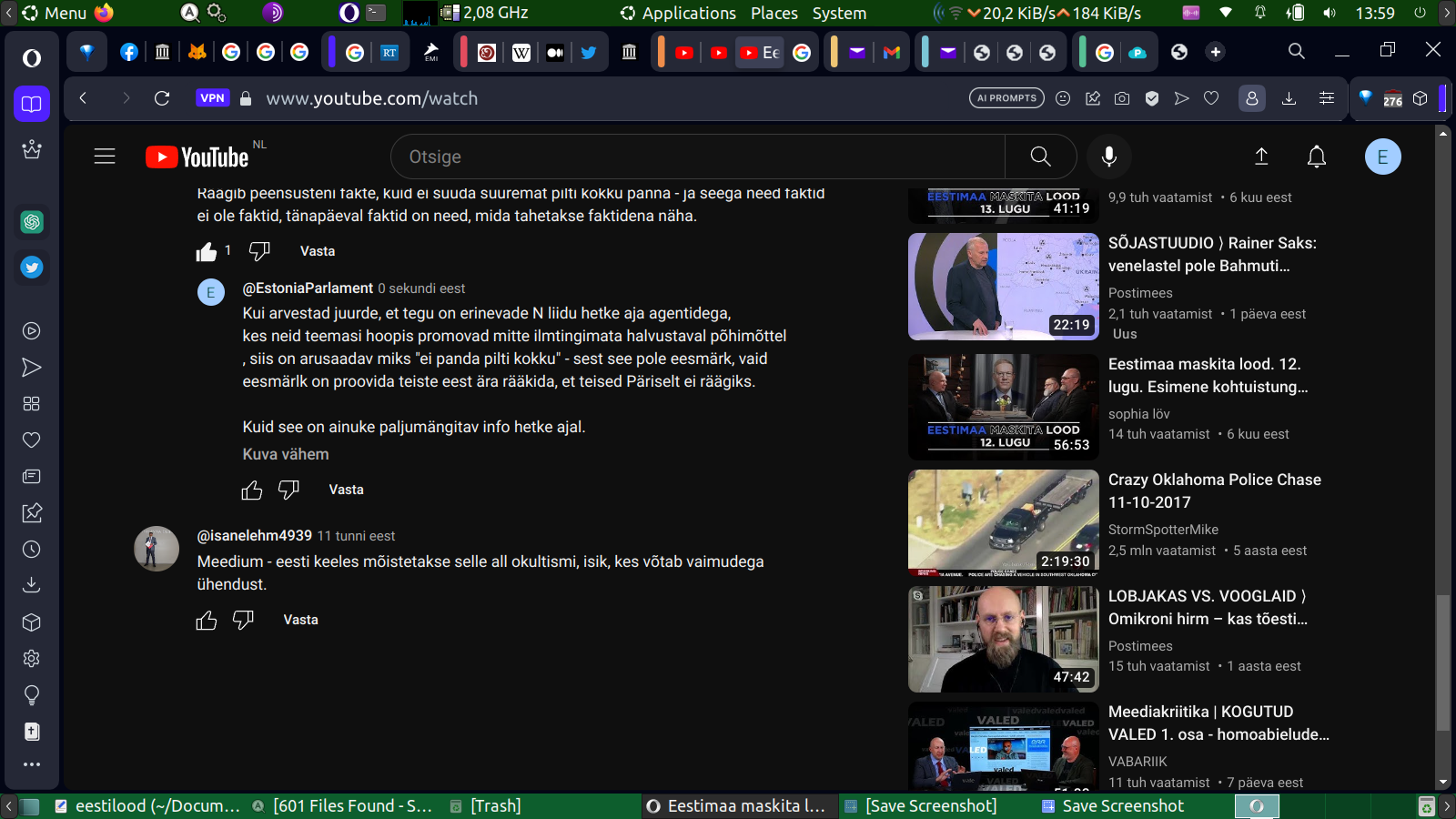
Task: Bookmark page with address bar heart icon
Action: point(1211,98)
